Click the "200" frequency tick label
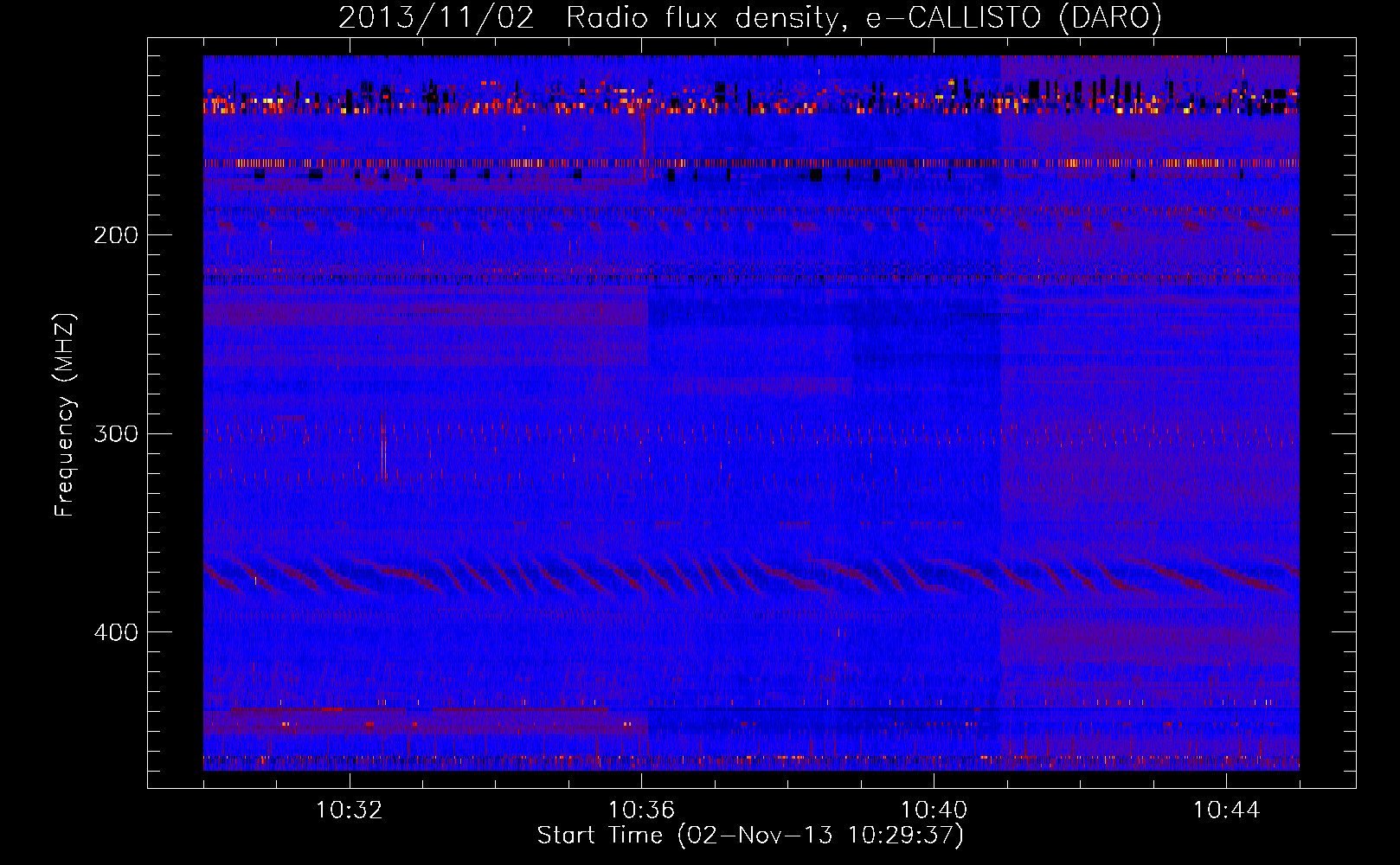The image size is (1400, 865). [x=116, y=235]
